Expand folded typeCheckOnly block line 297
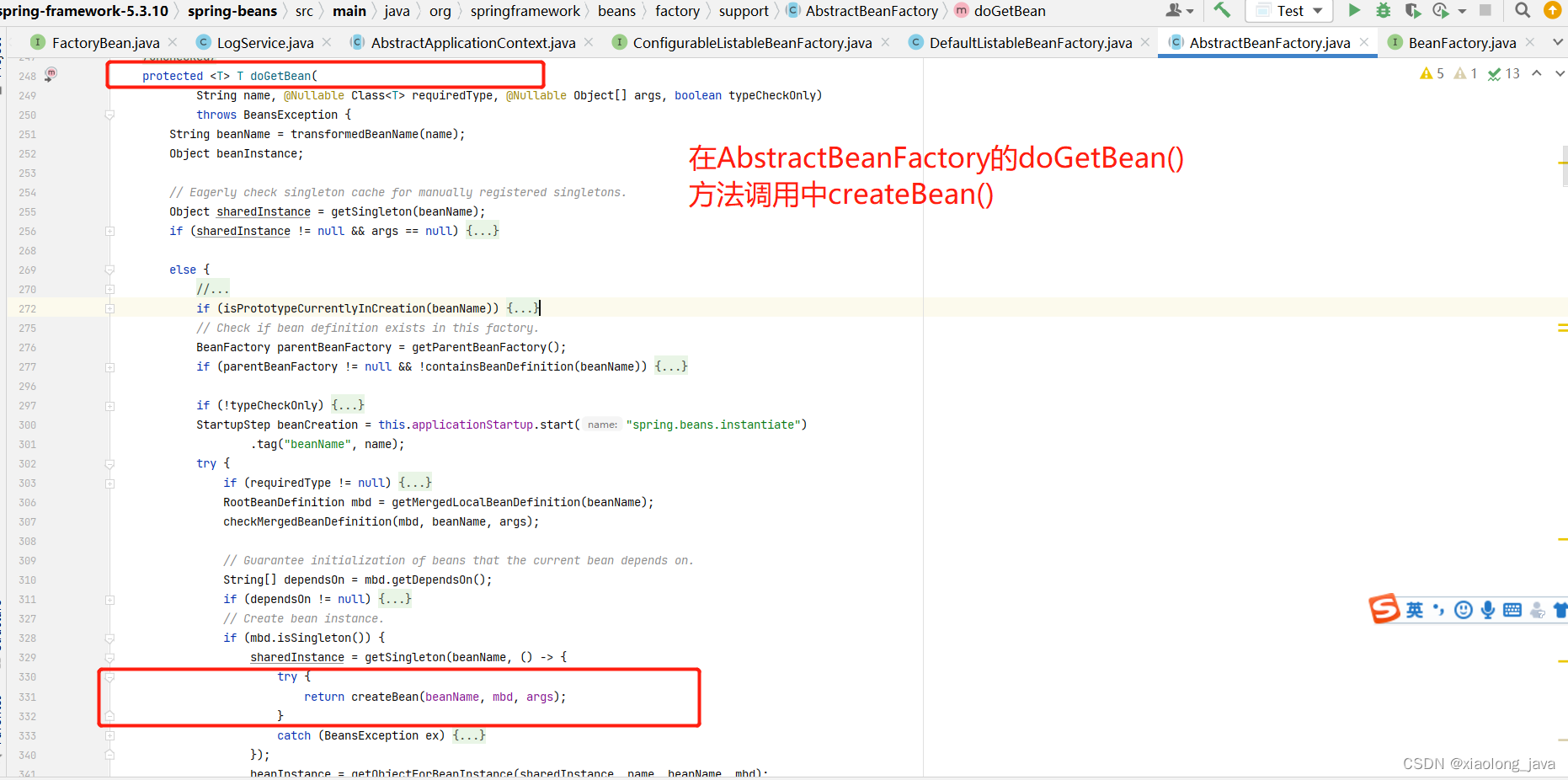 (109, 405)
